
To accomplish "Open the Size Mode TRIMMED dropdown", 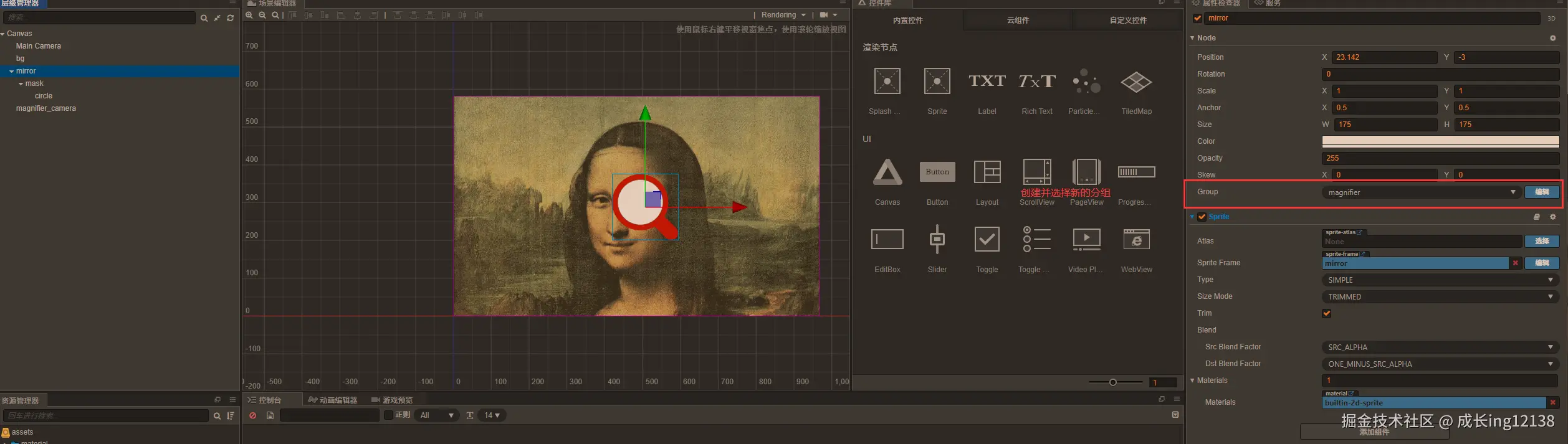I will point(1440,297).
